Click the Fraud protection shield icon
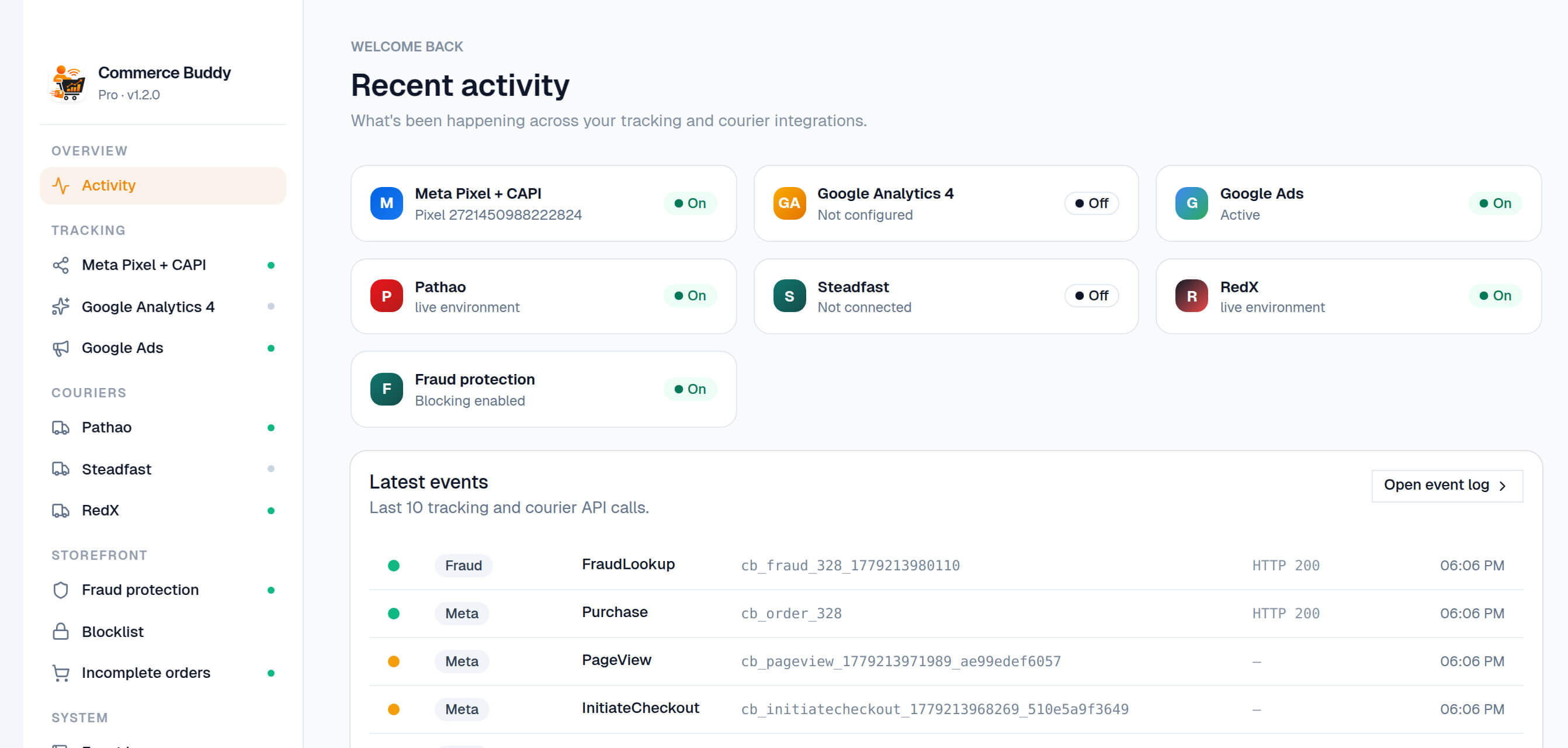This screenshot has height=748, width=1568. coord(61,590)
